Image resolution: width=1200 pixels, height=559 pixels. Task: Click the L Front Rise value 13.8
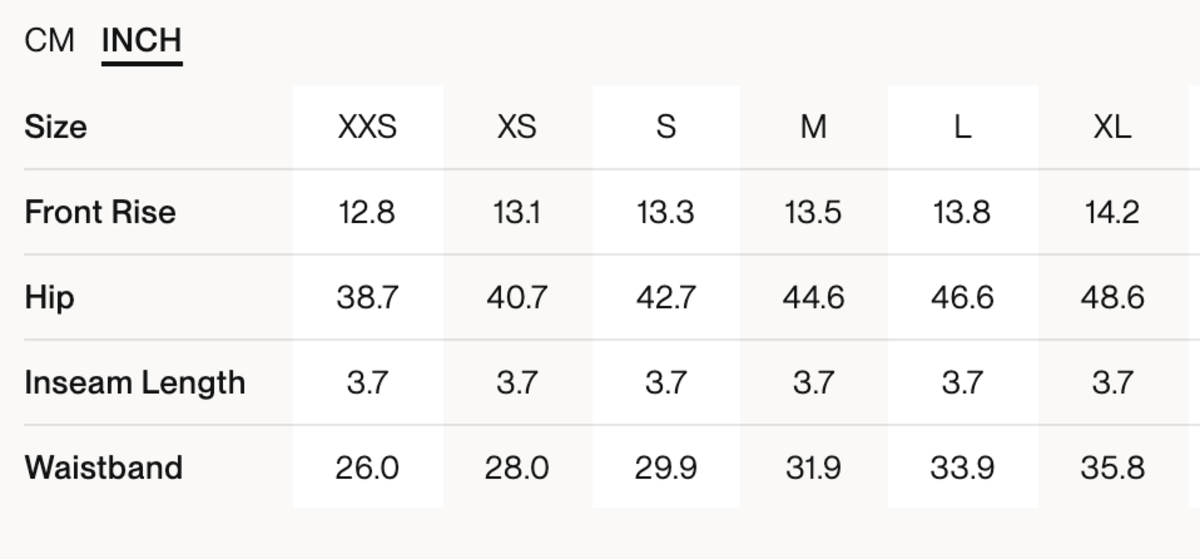[x=962, y=212]
